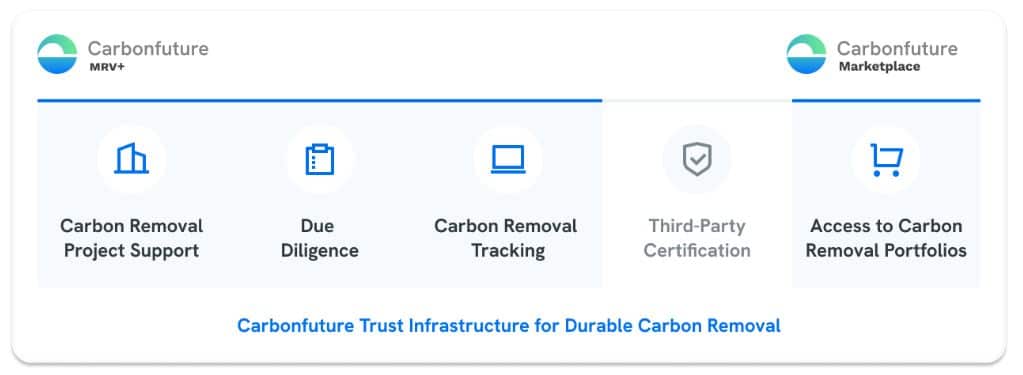Click the Carbonfuture wordmark above Marketplace
The width and height of the screenshot is (1023, 375).
[x=897, y=48]
